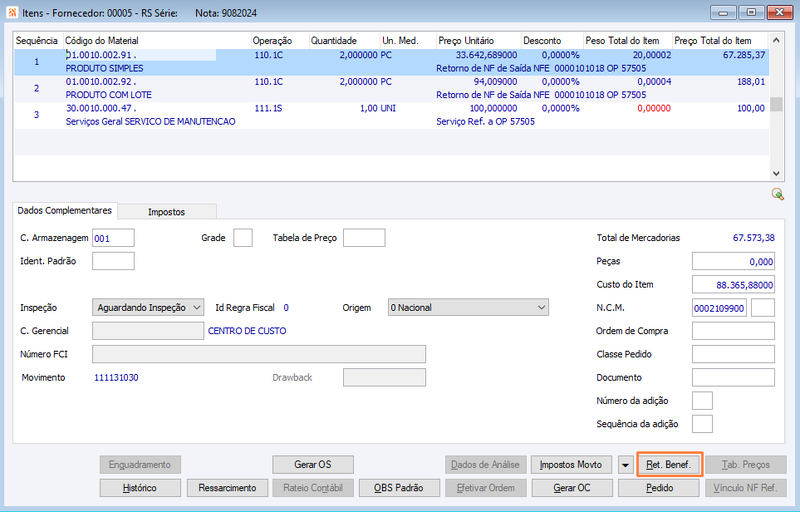800x512 pixels.
Task: Switch to the Impostos tab
Action: [167, 212]
